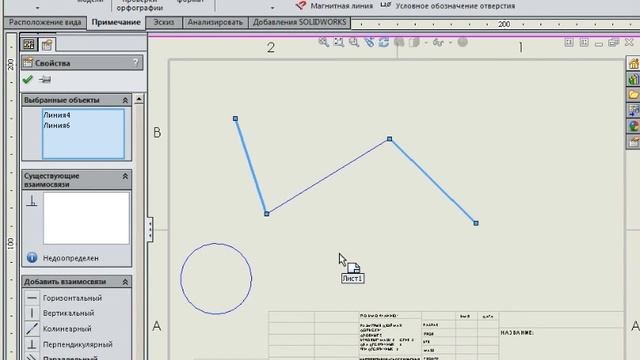Viewport: 640px width, 360px height.
Task: Click vertex joining left and middle lines
Action: pos(267,213)
